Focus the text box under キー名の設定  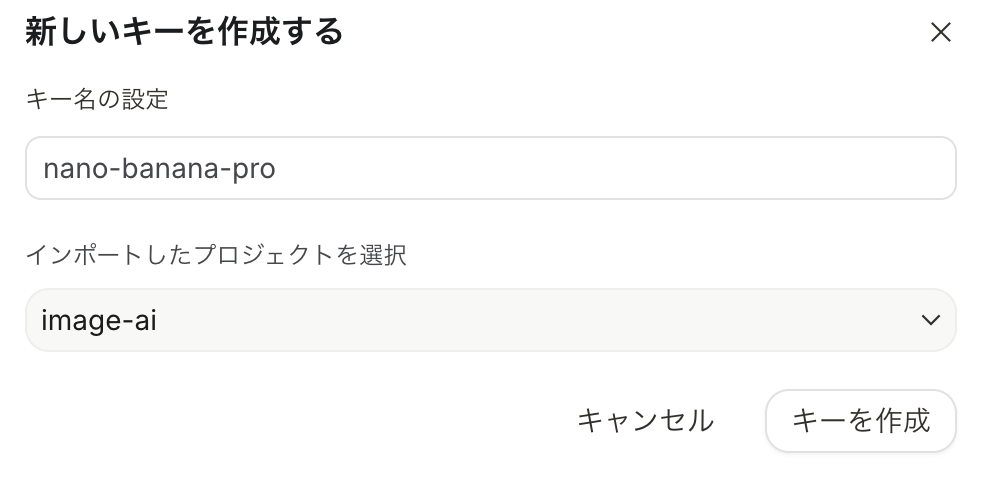[x=490, y=168]
